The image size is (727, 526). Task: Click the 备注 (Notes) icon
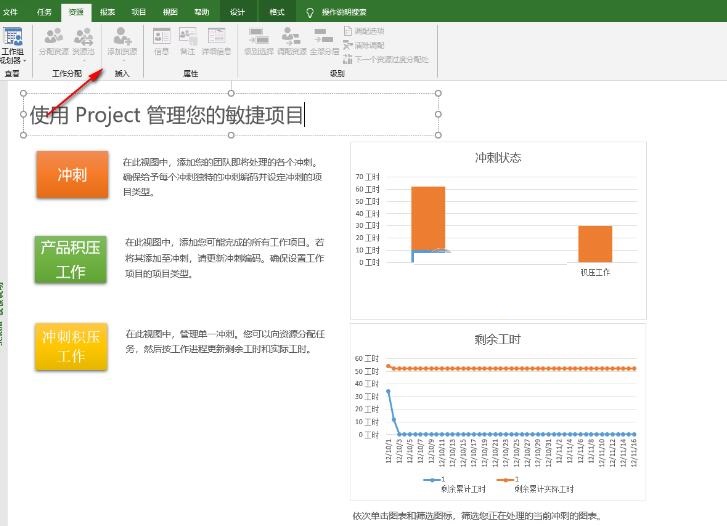point(187,42)
